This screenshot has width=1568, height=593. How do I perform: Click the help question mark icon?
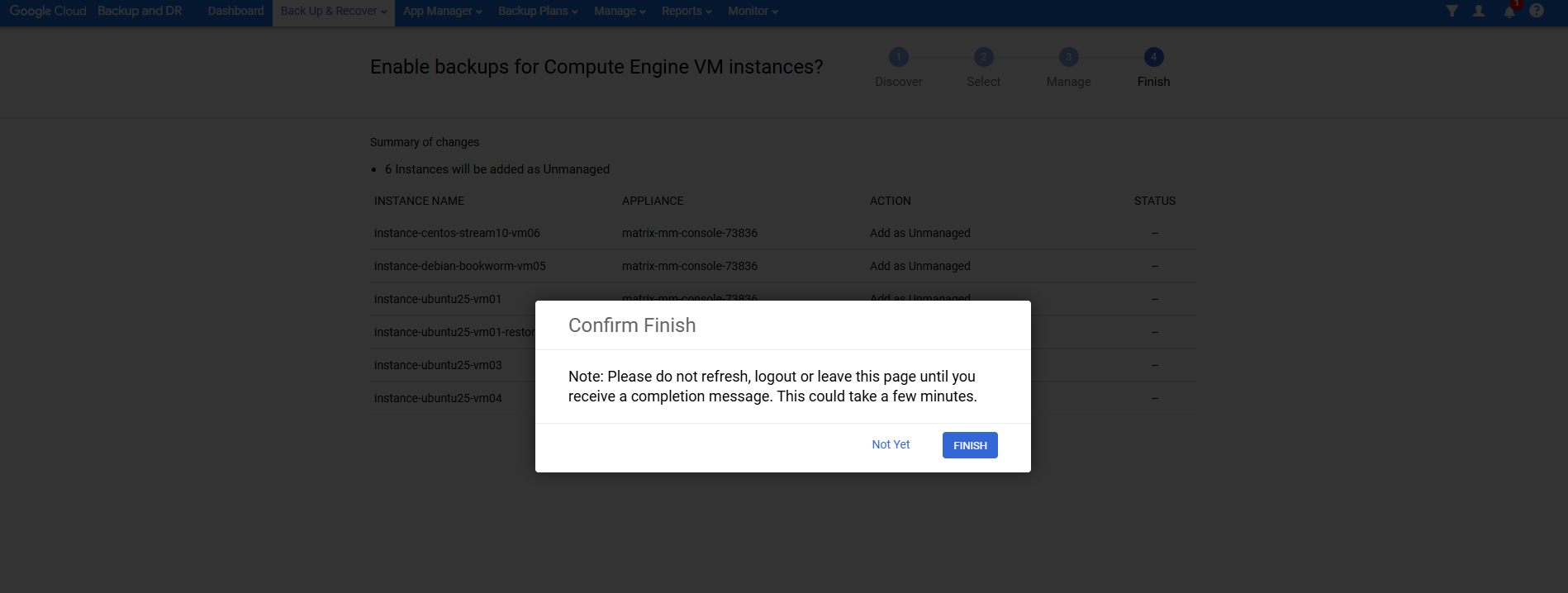(x=1537, y=11)
